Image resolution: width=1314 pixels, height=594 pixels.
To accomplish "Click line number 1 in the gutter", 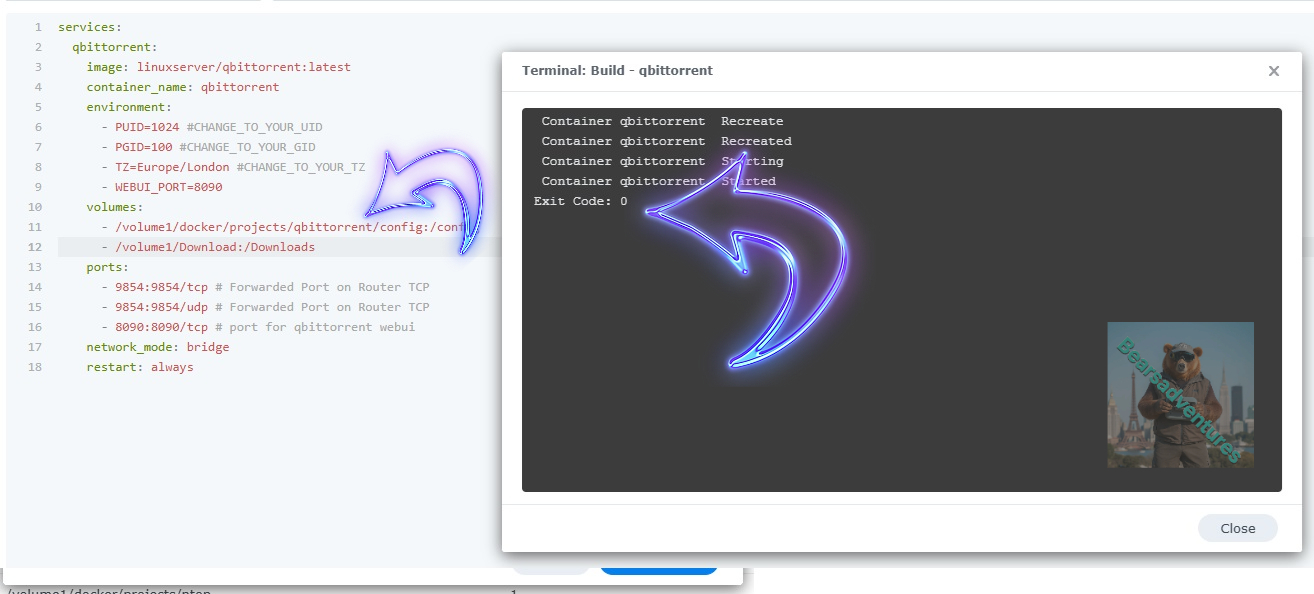I will coord(38,27).
